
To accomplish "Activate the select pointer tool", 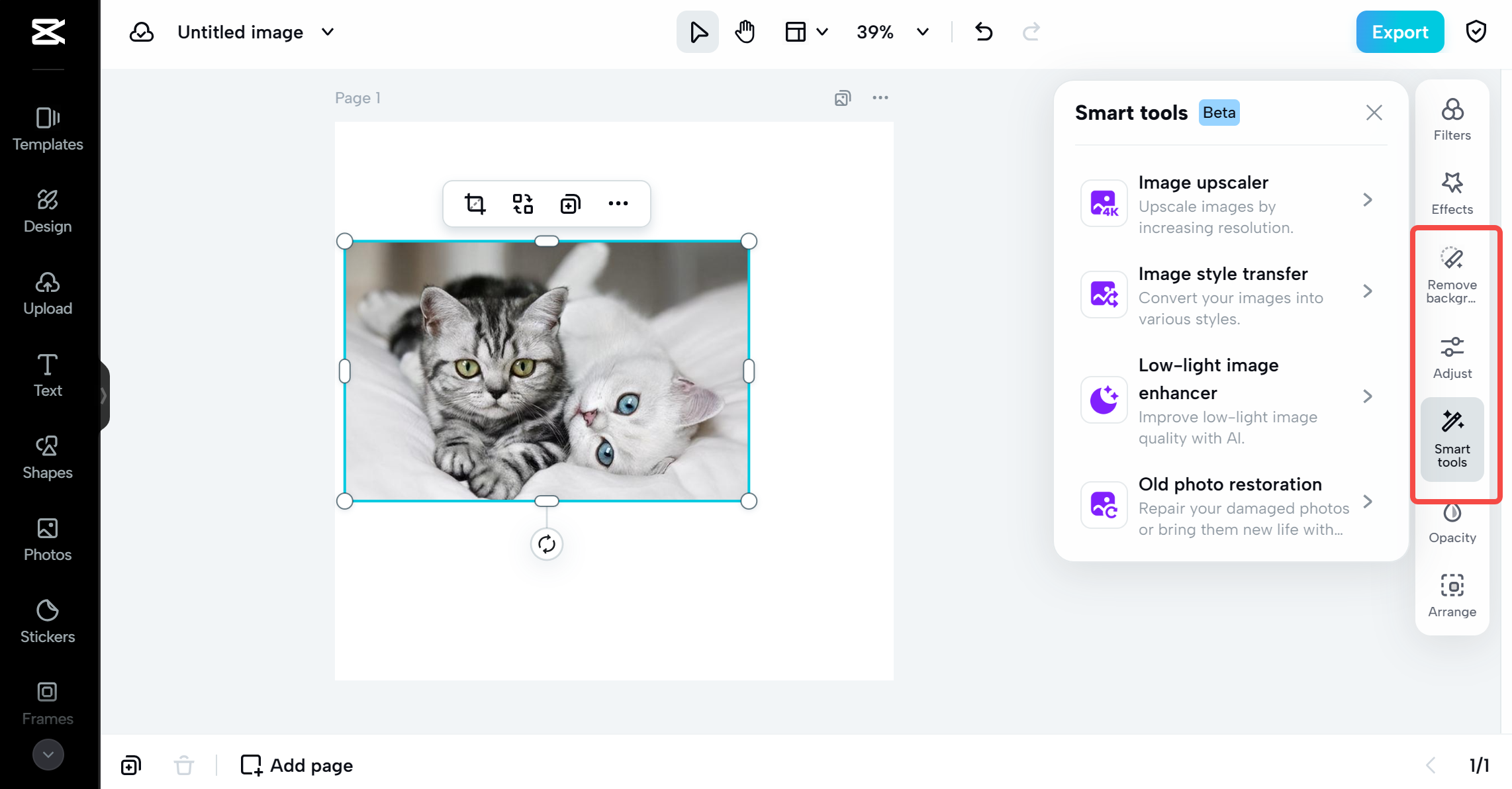I will tap(697, 32).
